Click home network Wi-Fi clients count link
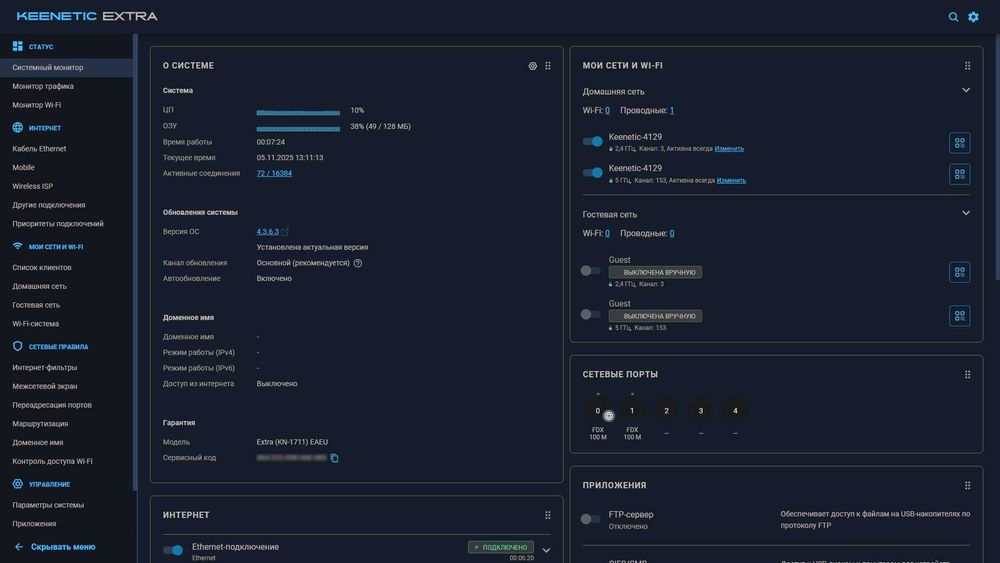Image resolution: width=1000 pixels, height=563 pixels. tap(607, 110)
